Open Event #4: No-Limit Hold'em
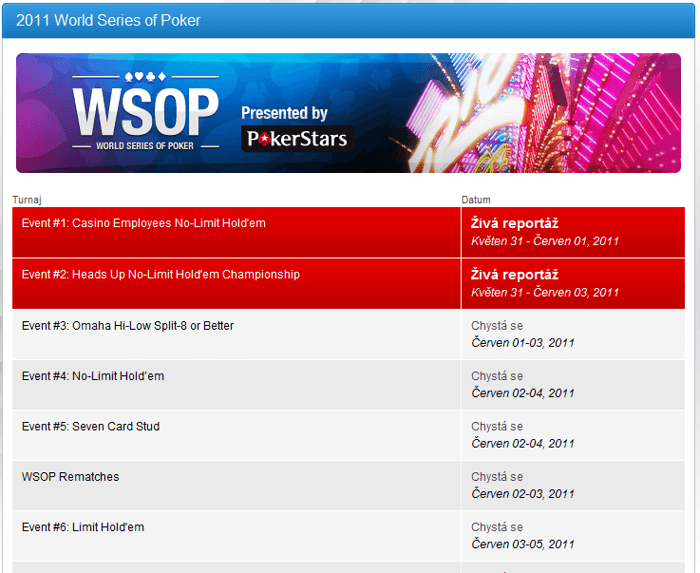 coord(93,376)
